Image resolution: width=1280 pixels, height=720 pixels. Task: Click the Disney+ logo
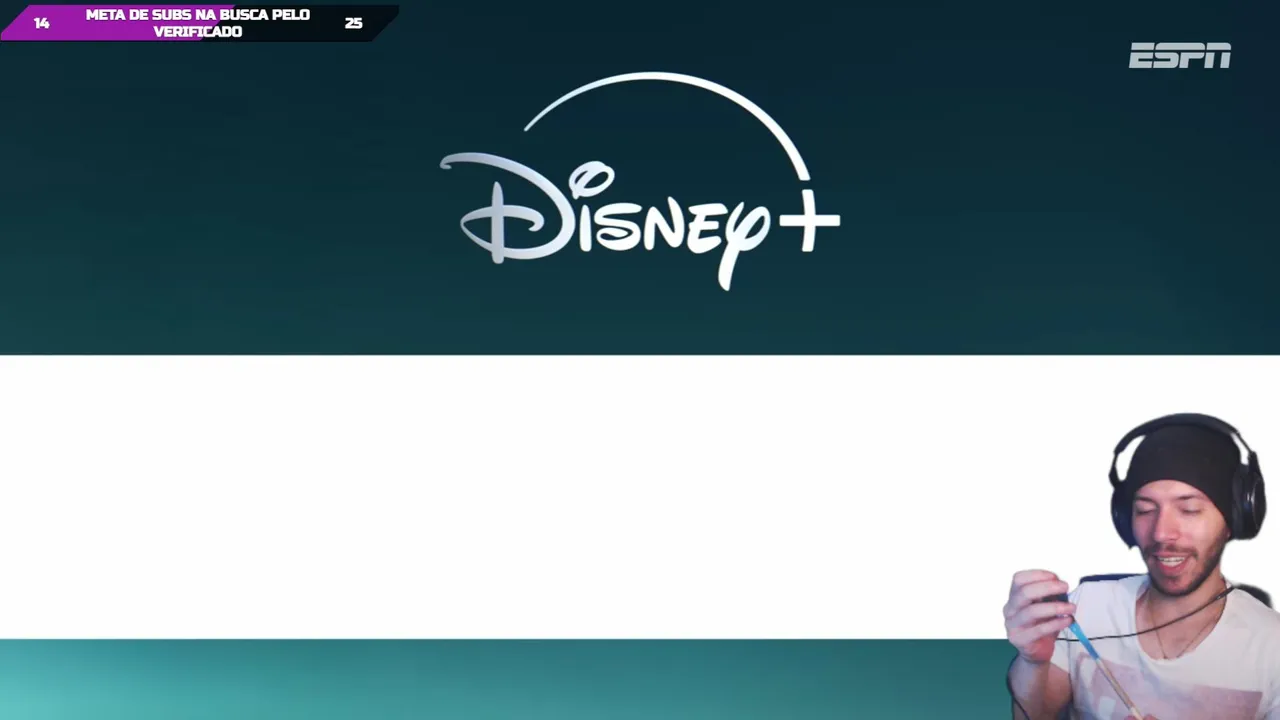[640, 181]
